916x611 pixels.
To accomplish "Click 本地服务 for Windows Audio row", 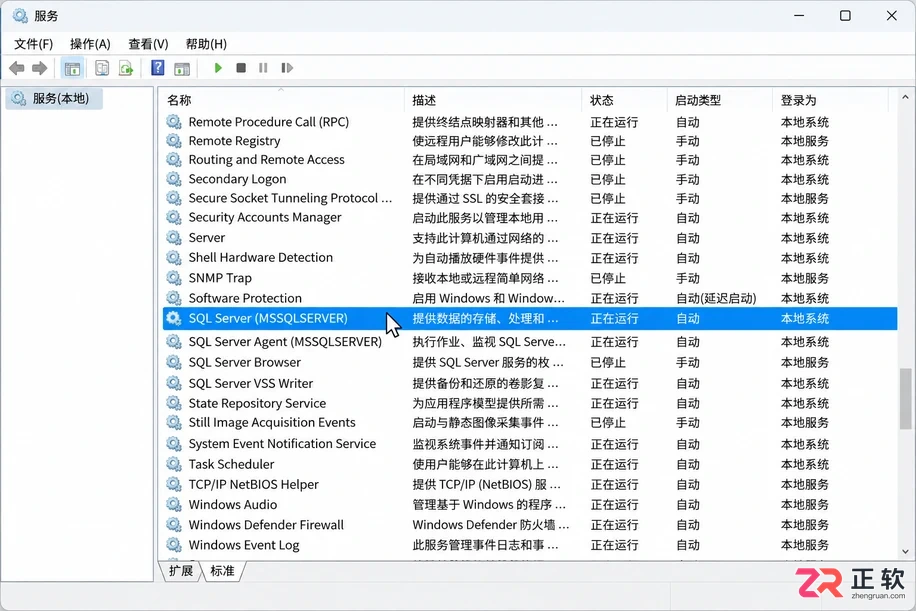I will [x=804, y=505].
